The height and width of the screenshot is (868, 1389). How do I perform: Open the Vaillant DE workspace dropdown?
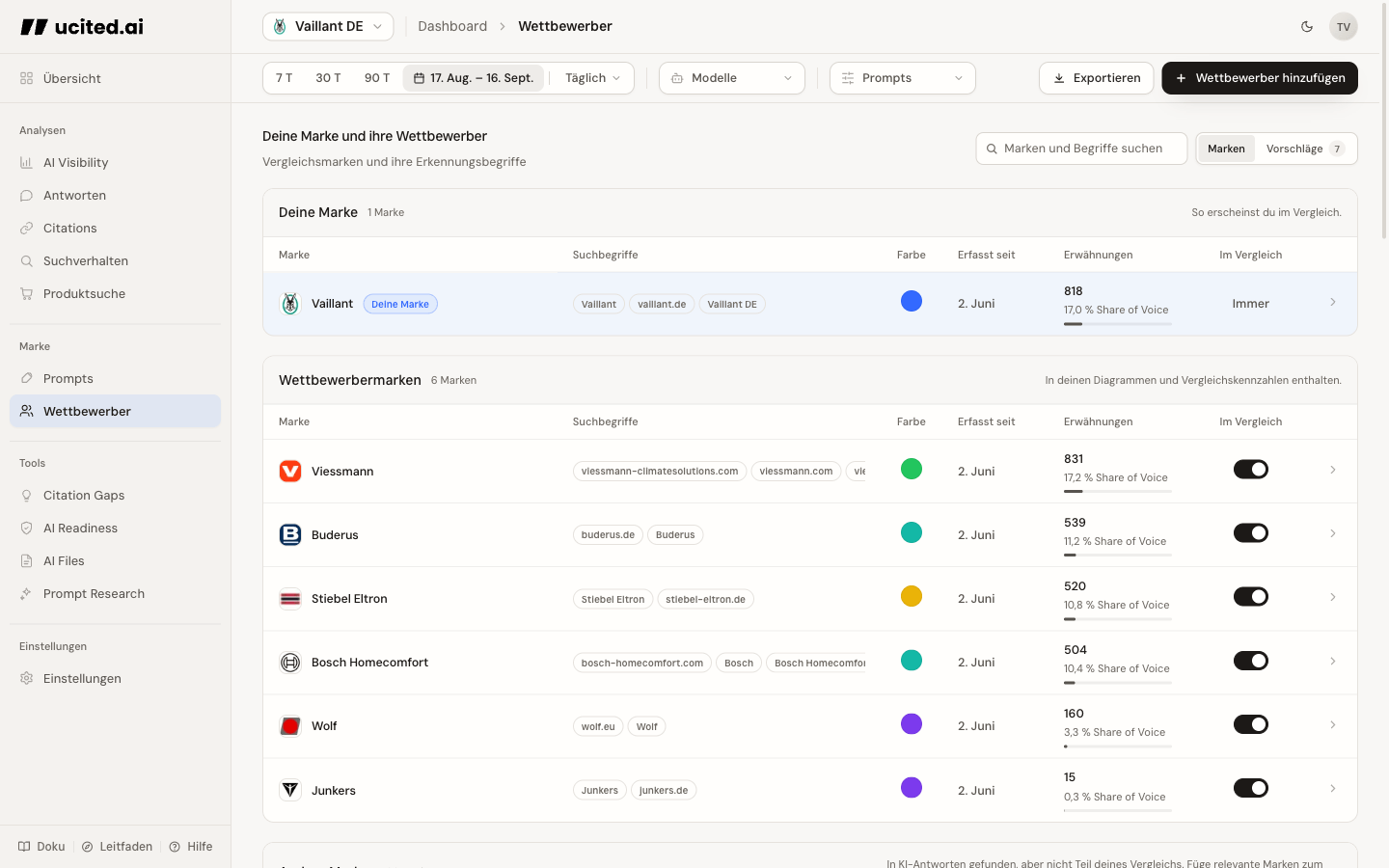coord(328,26)
